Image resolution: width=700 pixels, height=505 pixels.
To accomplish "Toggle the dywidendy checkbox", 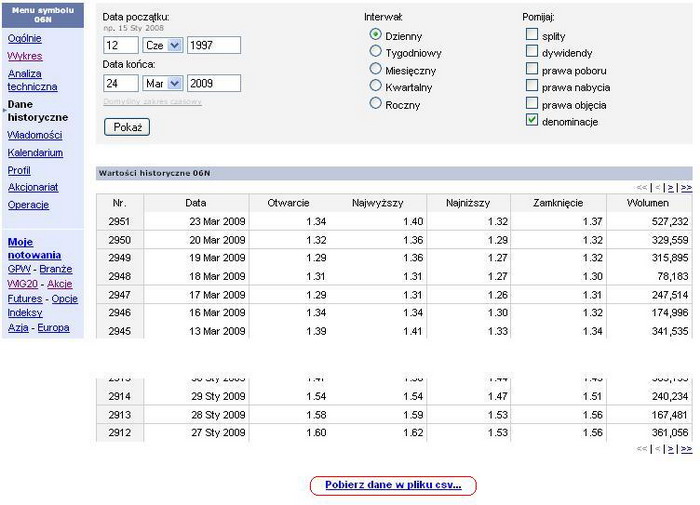I will [532, 52].
